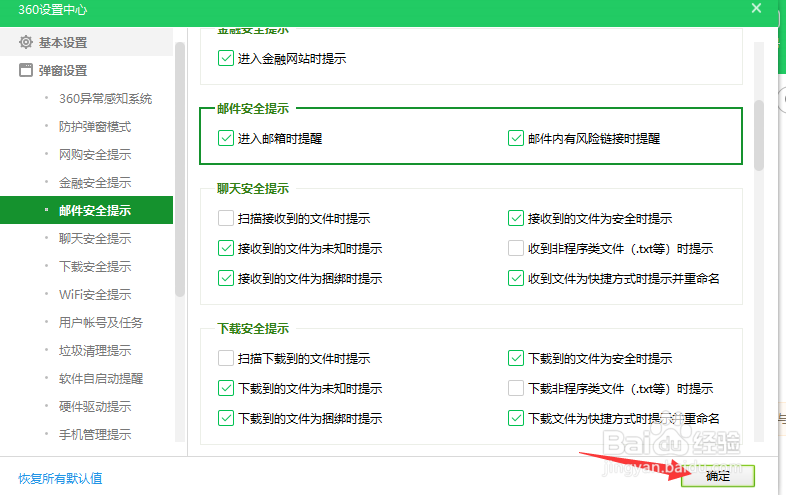The height and width of the screenshot is (495, 786).
Task: Click the sidebar vertical scrollbar
Action: pyautogui.click(x=180, y=170)
